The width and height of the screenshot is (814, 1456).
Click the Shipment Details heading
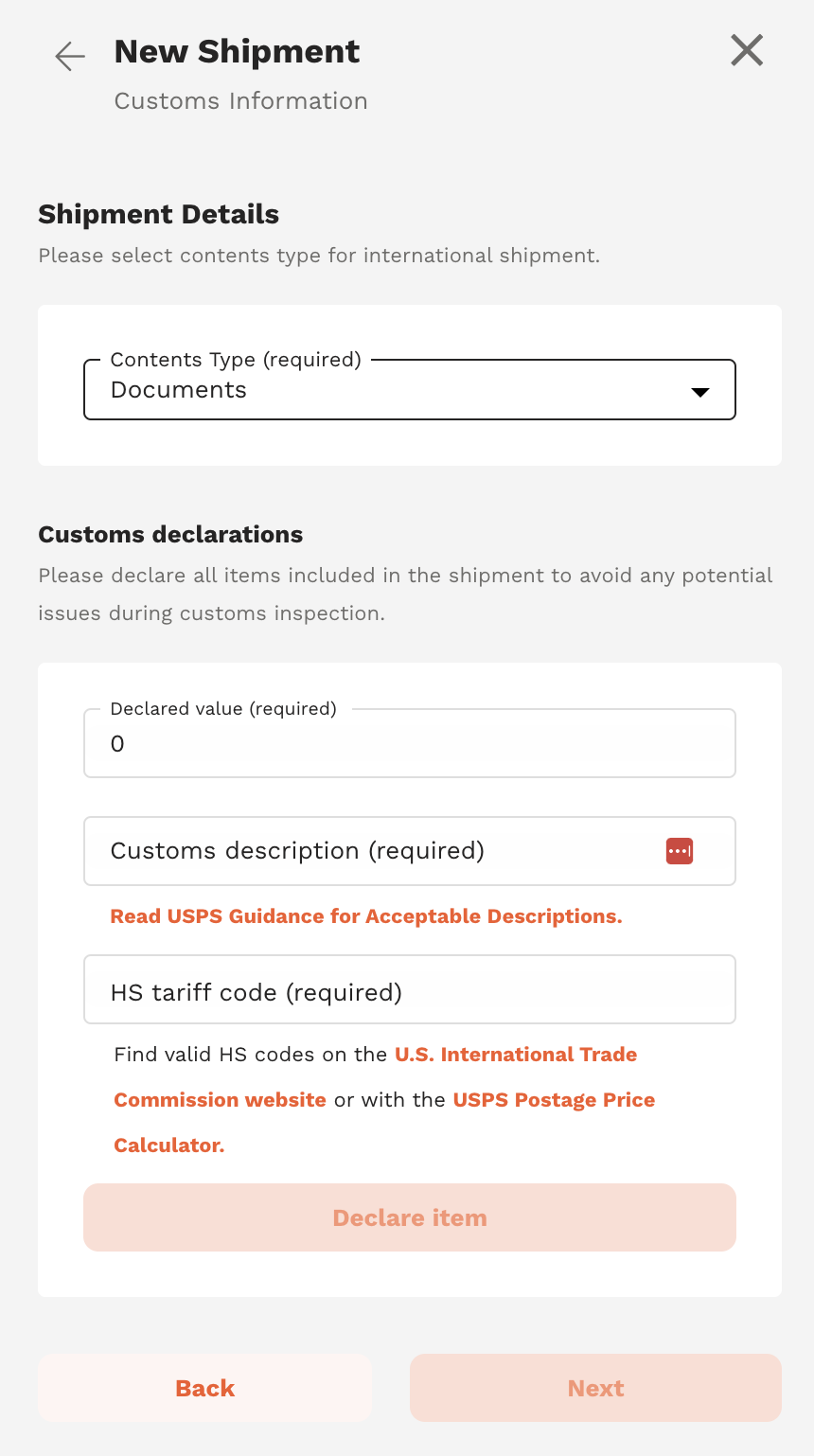(x=159, y=215)
